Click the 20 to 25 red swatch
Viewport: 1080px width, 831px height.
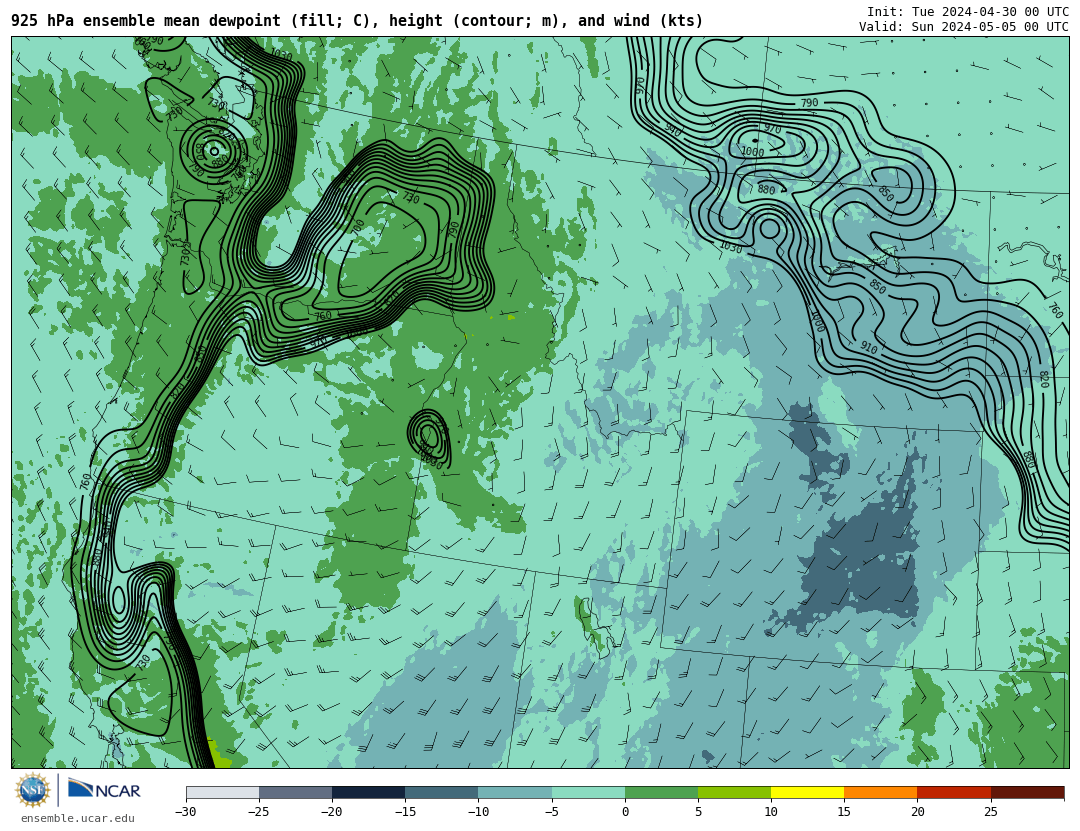[954, 793]
